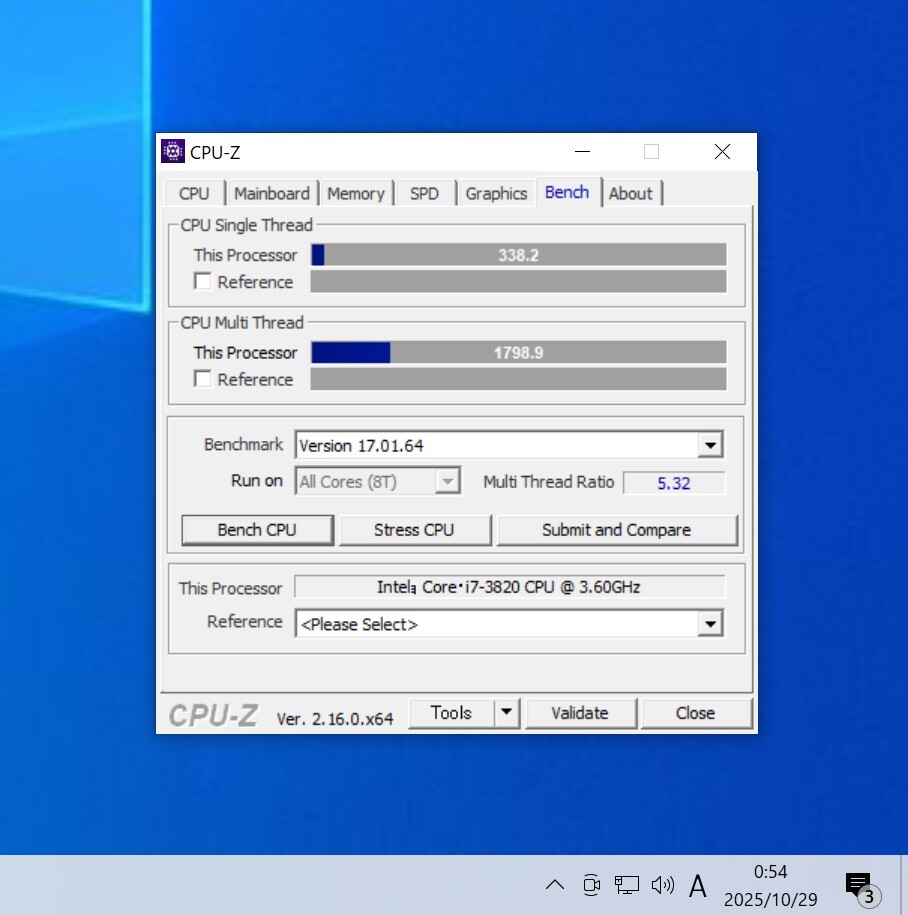The image size is (908, 915).
Task: Click the Bench CPU button
Action: (257, 530)
